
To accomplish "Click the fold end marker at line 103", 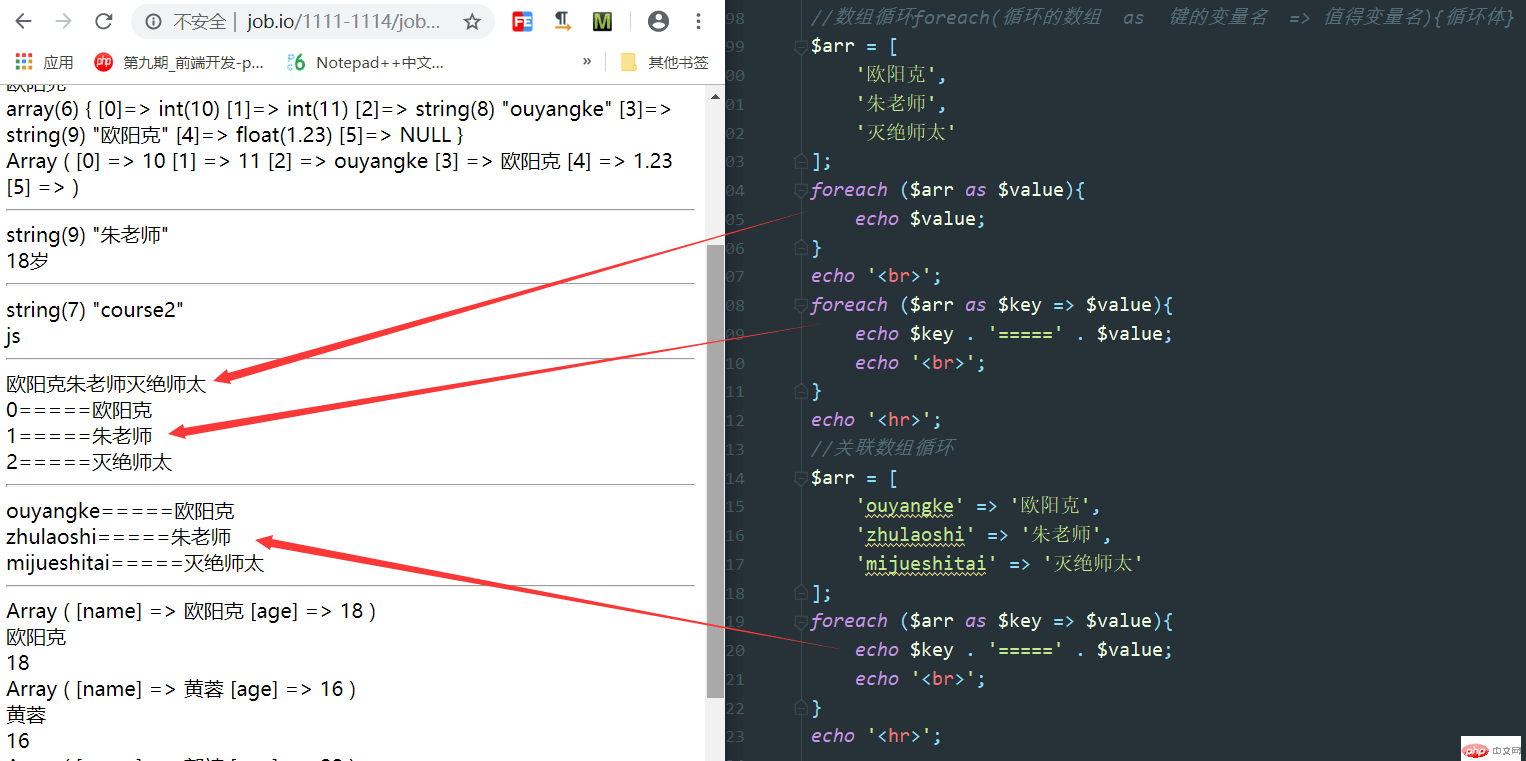I will 801,161.
